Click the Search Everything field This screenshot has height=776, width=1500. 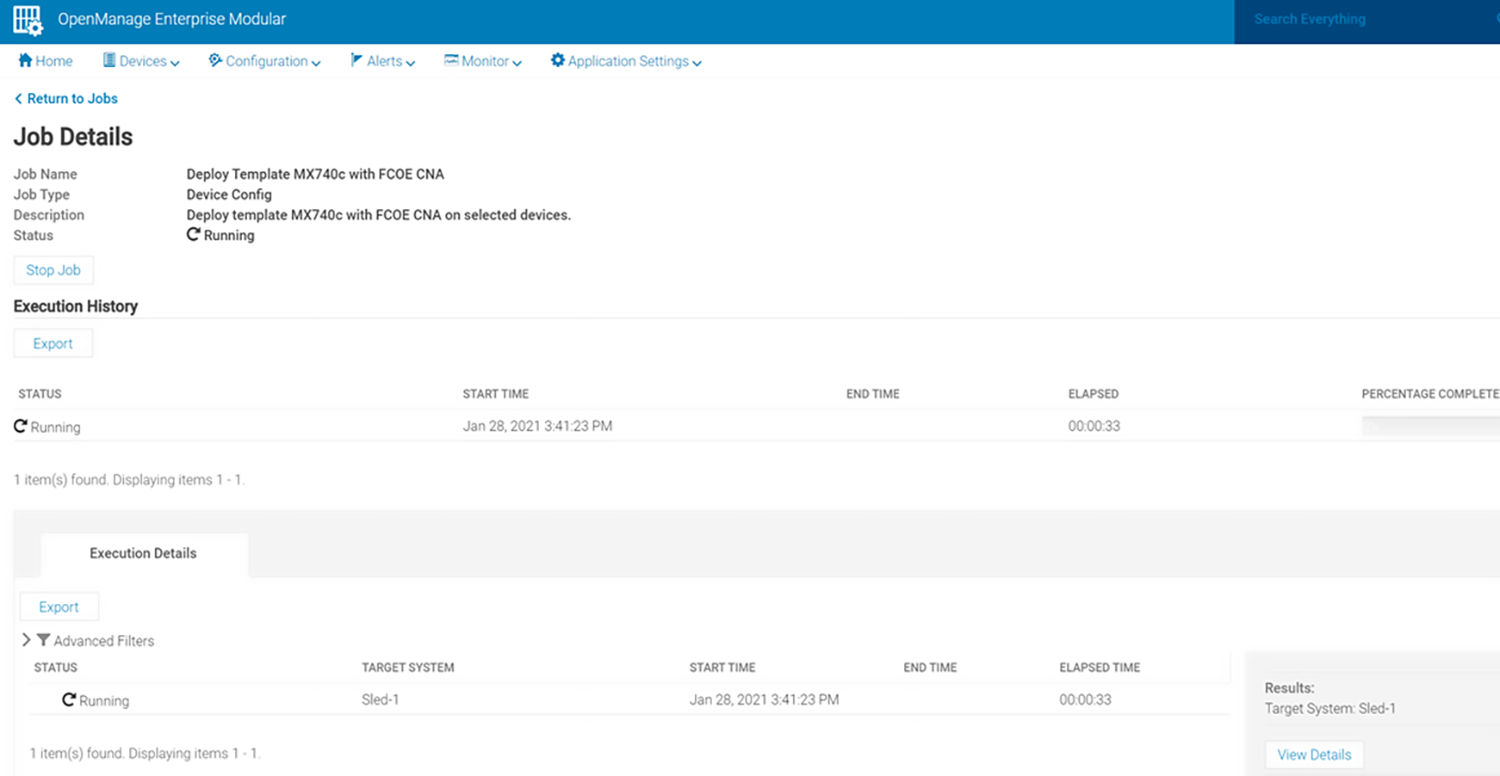(x=1350, y=19)
